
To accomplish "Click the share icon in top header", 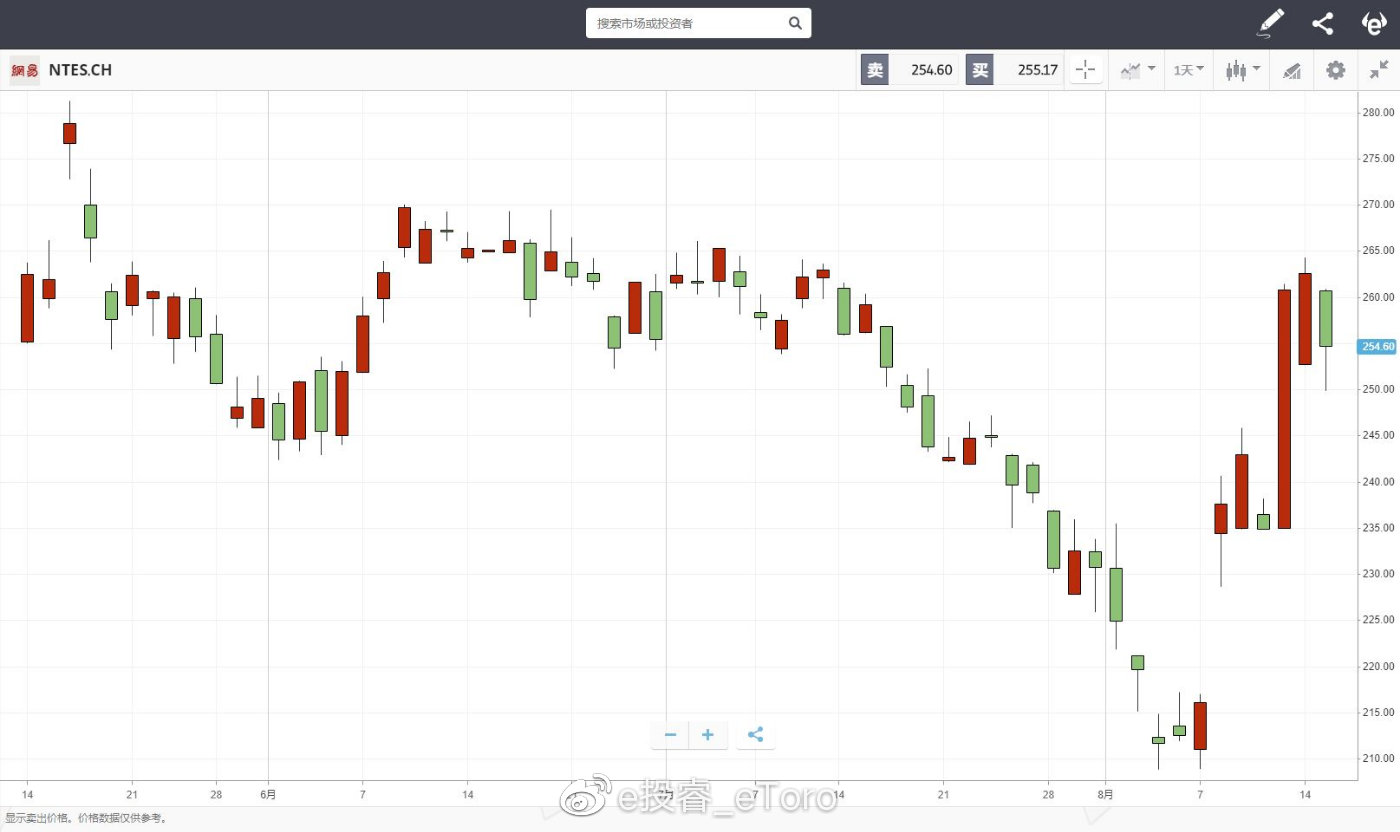I will point(1322,23).
